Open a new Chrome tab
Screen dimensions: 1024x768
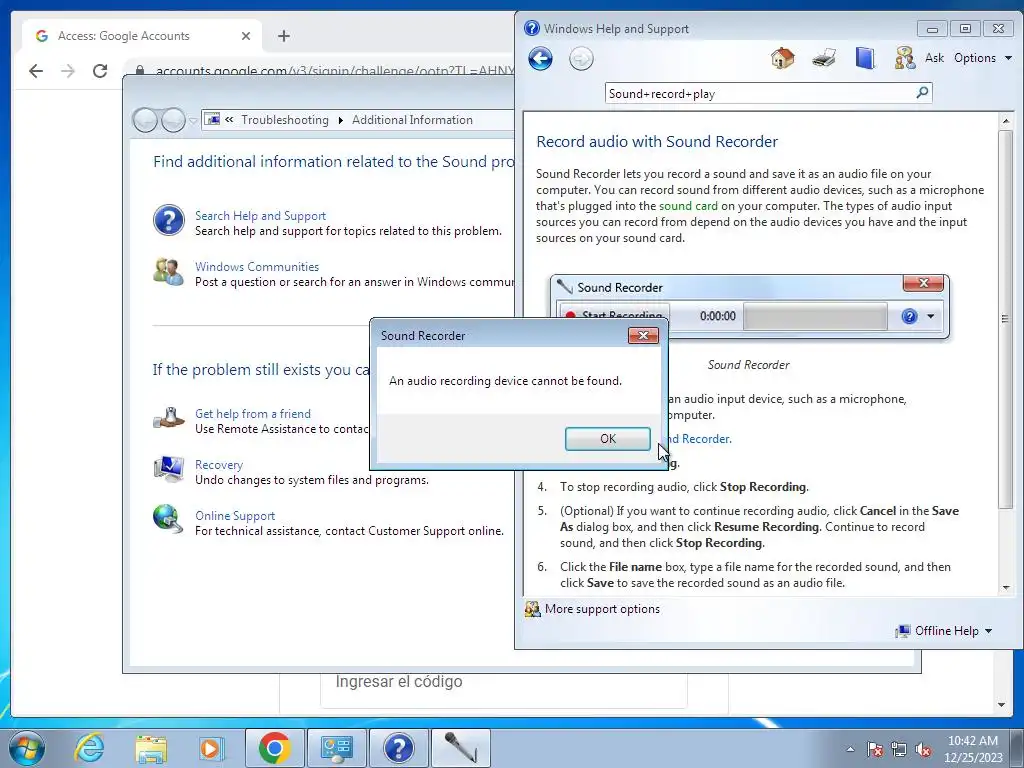click(x=283, y=36)
